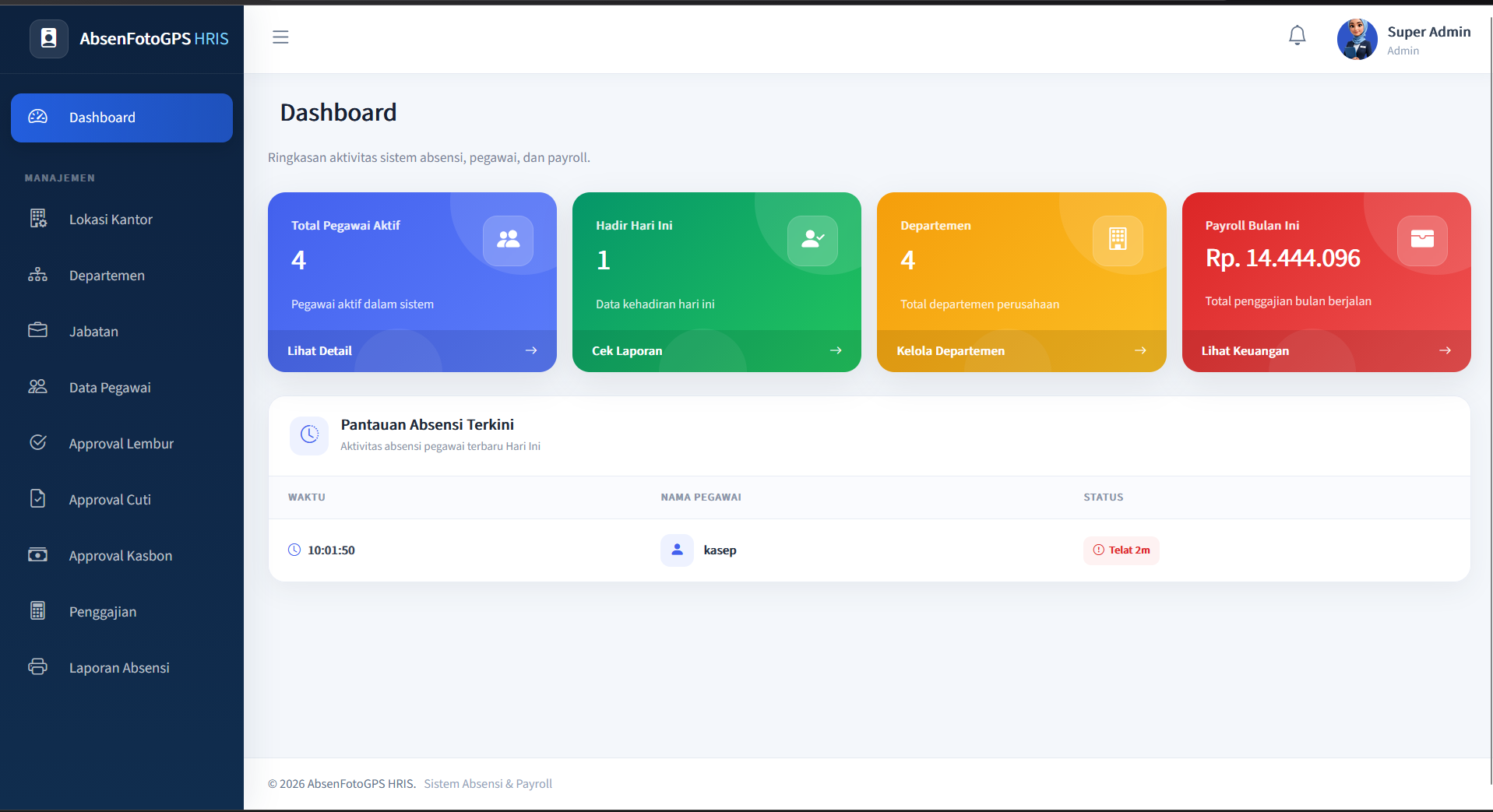Screen dimensions: 1493x812
Task: Click the Super Admin user name
Action: (x=1428, y=32)
